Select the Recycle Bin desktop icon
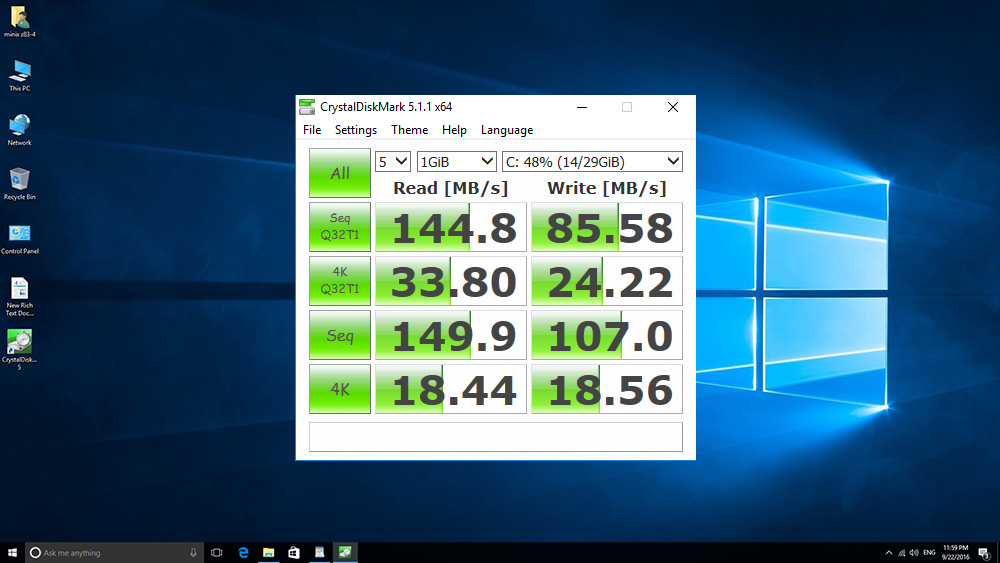The height and width of the screenshot is (563, 1000). [19, 181]
